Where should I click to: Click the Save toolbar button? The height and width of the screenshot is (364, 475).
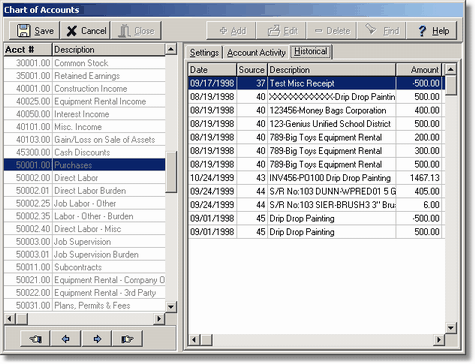(x=35, y=31)
